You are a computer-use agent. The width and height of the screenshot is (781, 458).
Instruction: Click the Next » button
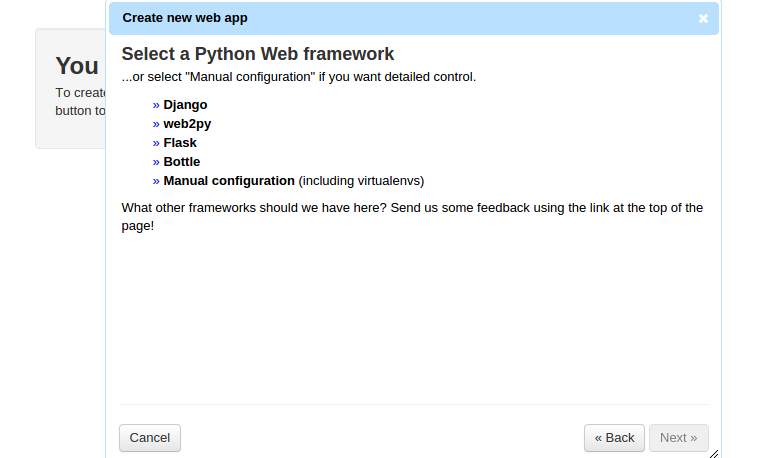pos(678,438)
